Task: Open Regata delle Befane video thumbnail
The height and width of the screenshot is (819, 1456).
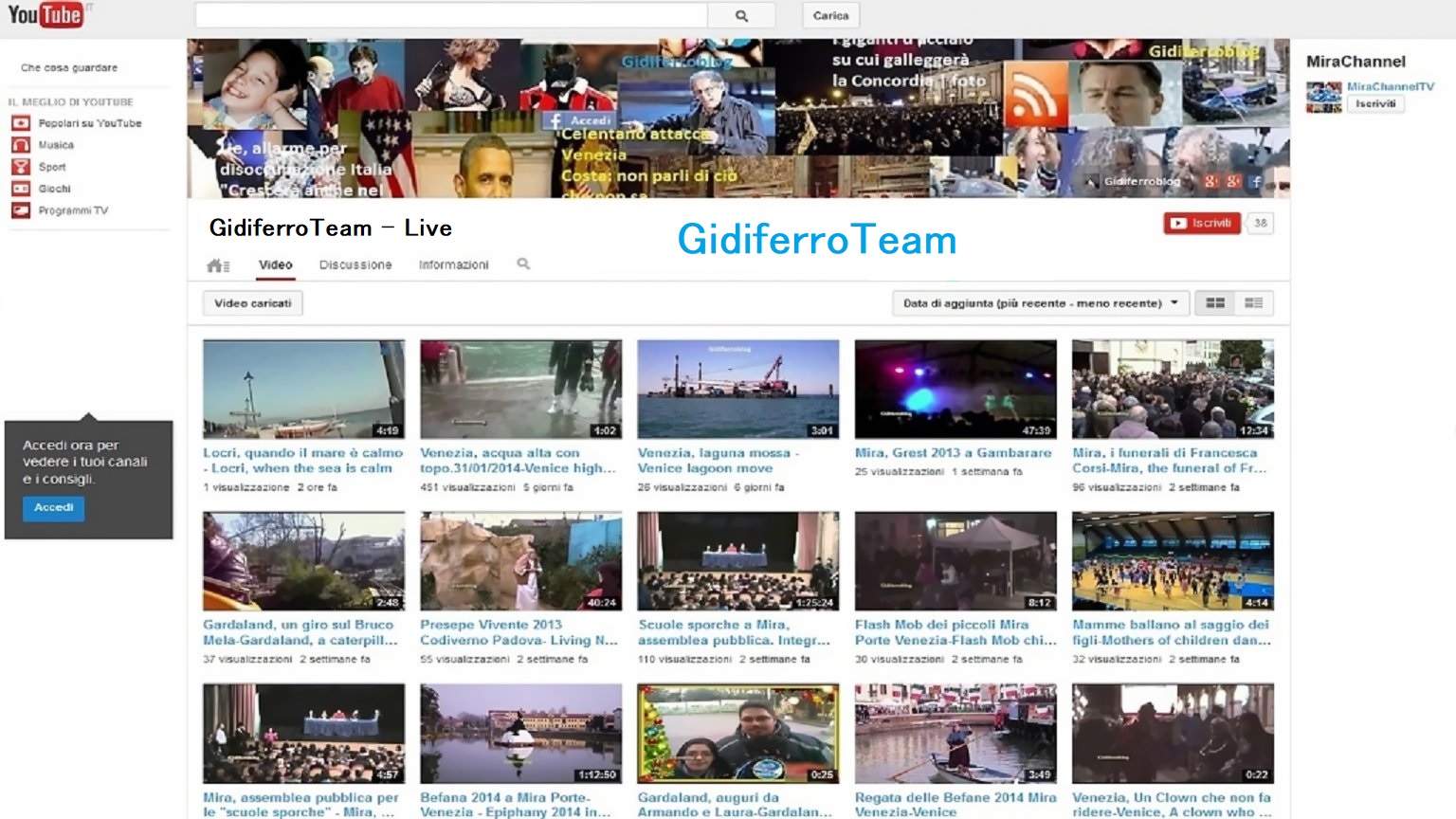Action: coord(955,733)
